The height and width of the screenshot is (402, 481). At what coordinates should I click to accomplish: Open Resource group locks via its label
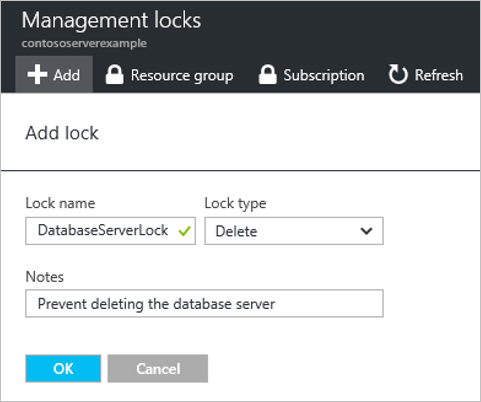(182, 76)
